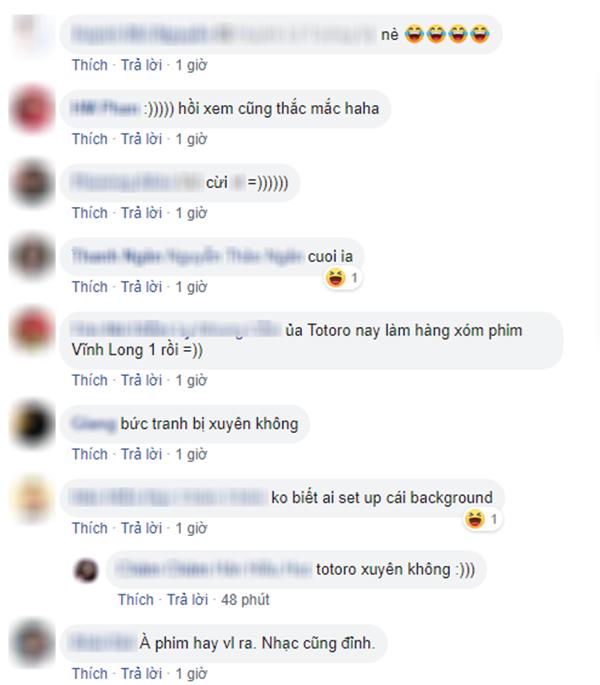
Task: Click avatar of "hồi xem cũng thắc mắc" commenter
Action: tap(33, 109)
